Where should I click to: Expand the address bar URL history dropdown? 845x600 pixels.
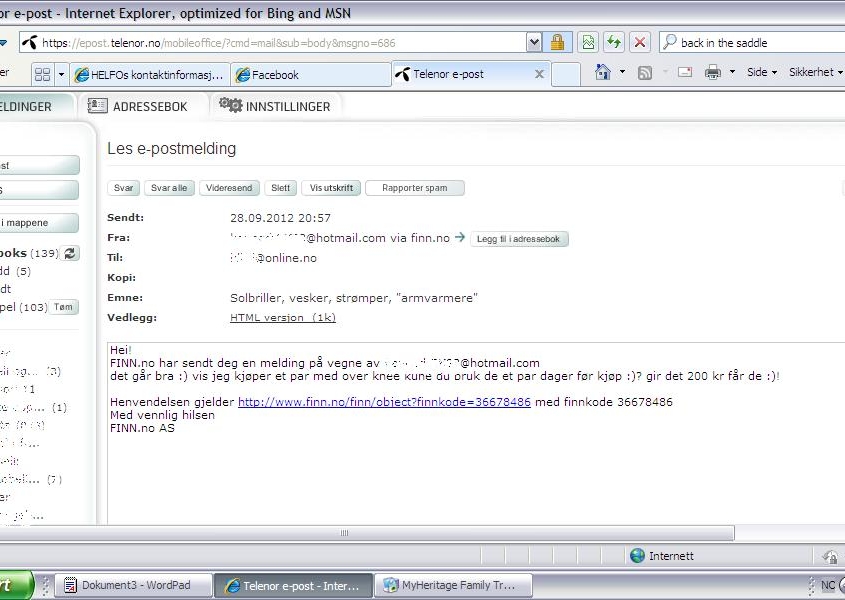click(534, 43)
